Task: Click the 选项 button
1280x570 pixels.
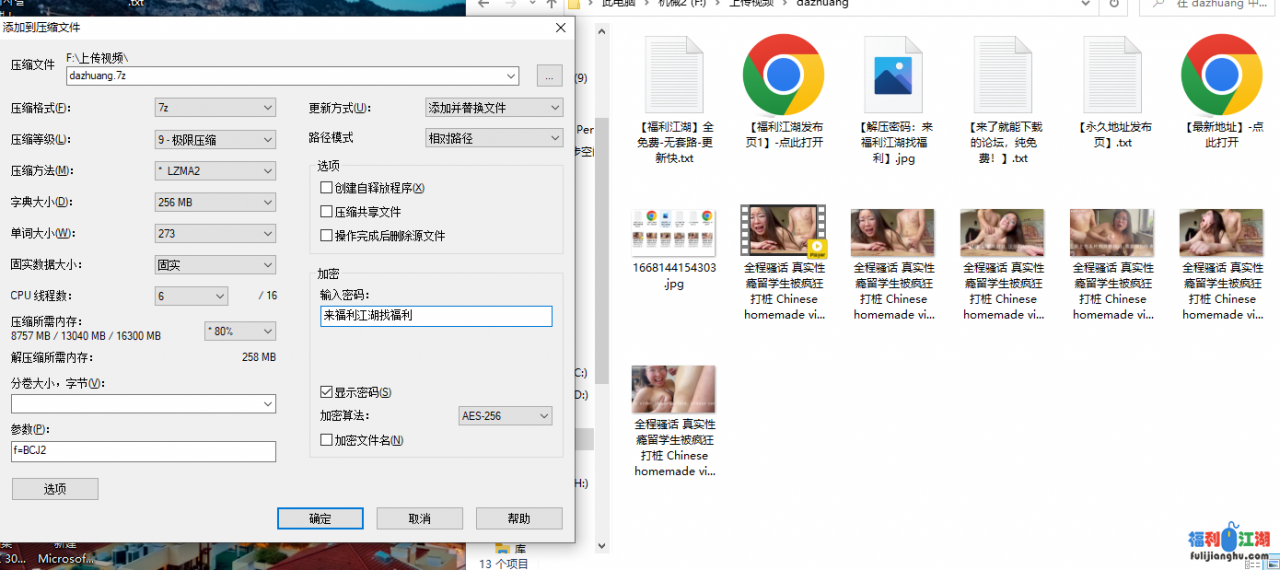Action: click(x=55, y=489)
